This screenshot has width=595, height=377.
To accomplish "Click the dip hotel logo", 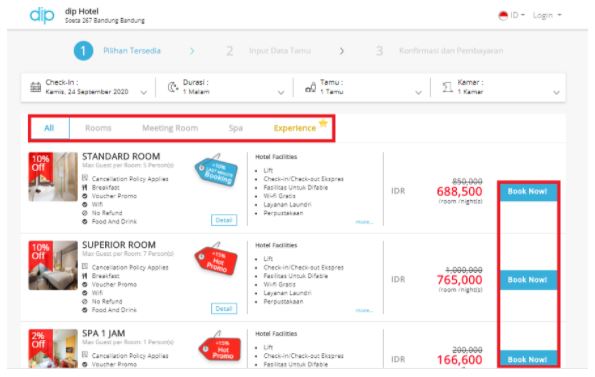I will click(x=42, y=15).
